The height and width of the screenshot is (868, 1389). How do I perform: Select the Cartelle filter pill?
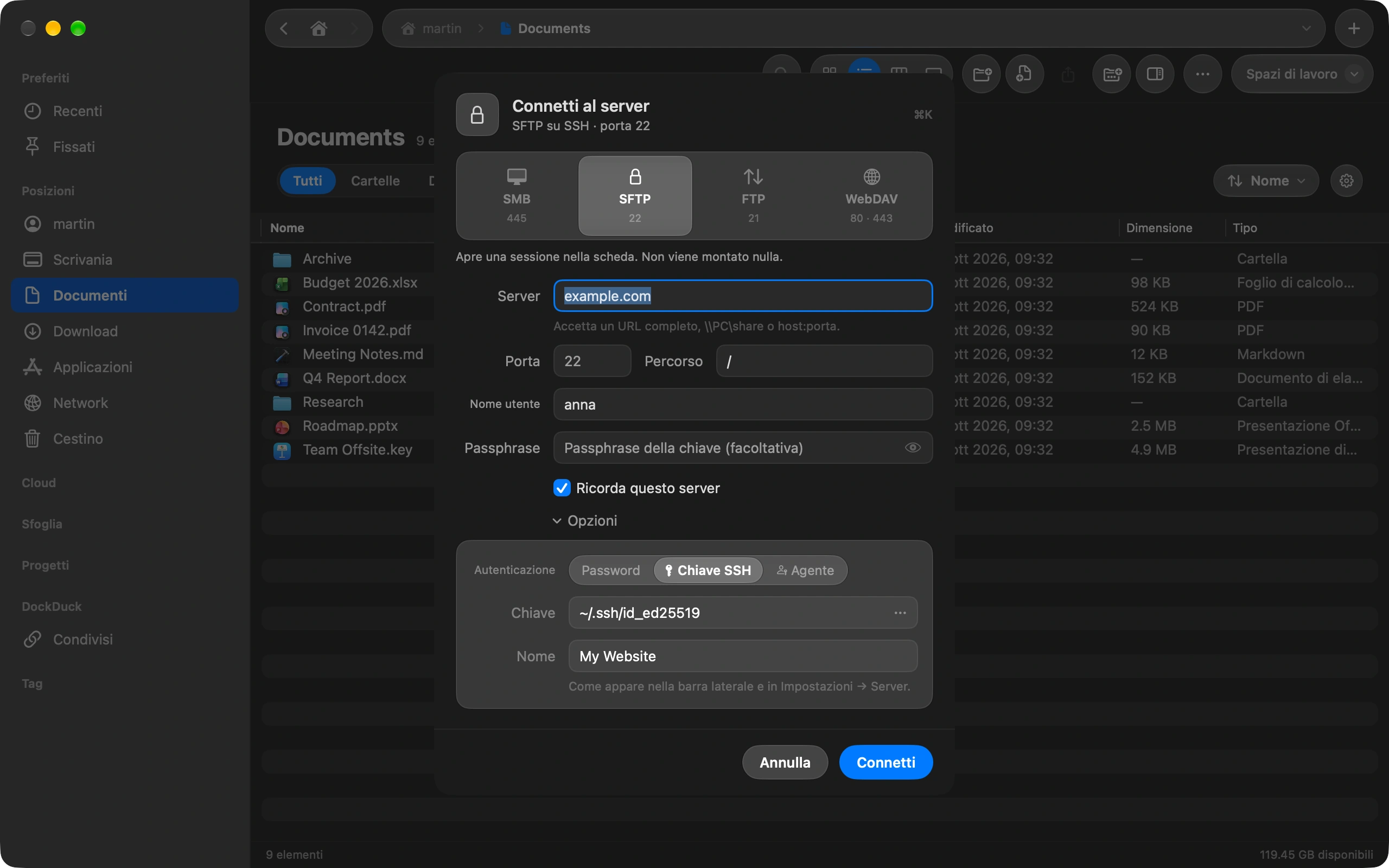click(375, 181)
